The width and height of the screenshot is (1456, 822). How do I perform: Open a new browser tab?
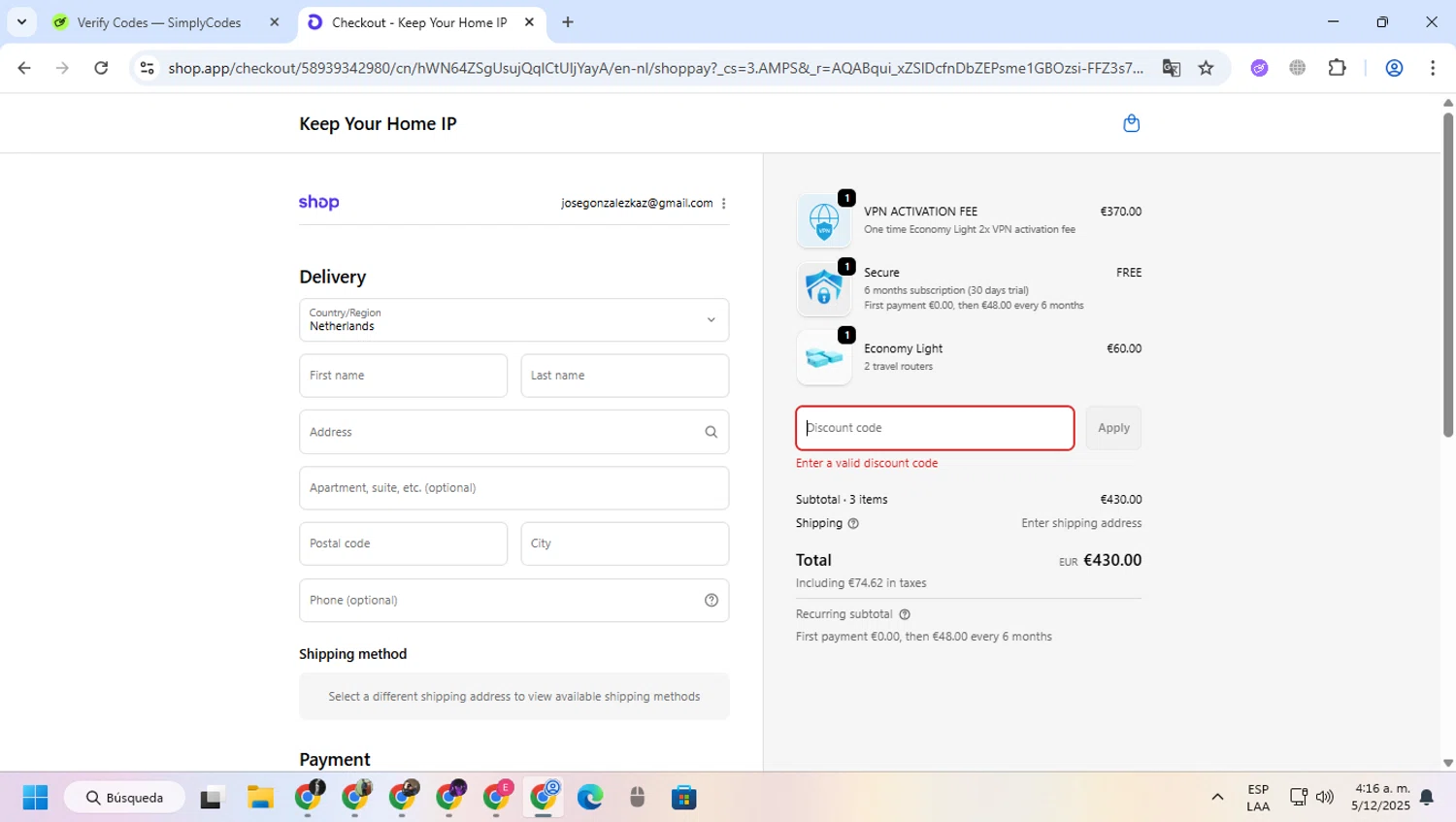coord(568,22)
